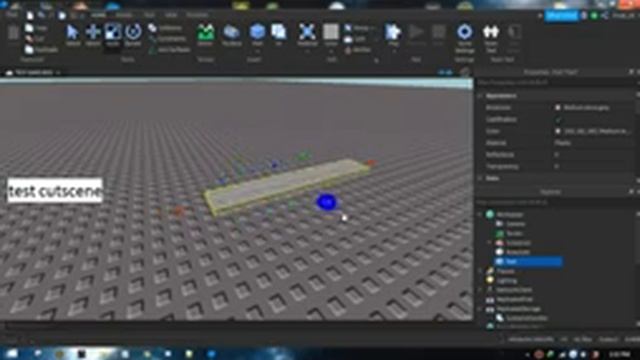The width and height of the screenshot is (640, 360).
Task: Open the BrickColor swatch
Action: (558, 108)
